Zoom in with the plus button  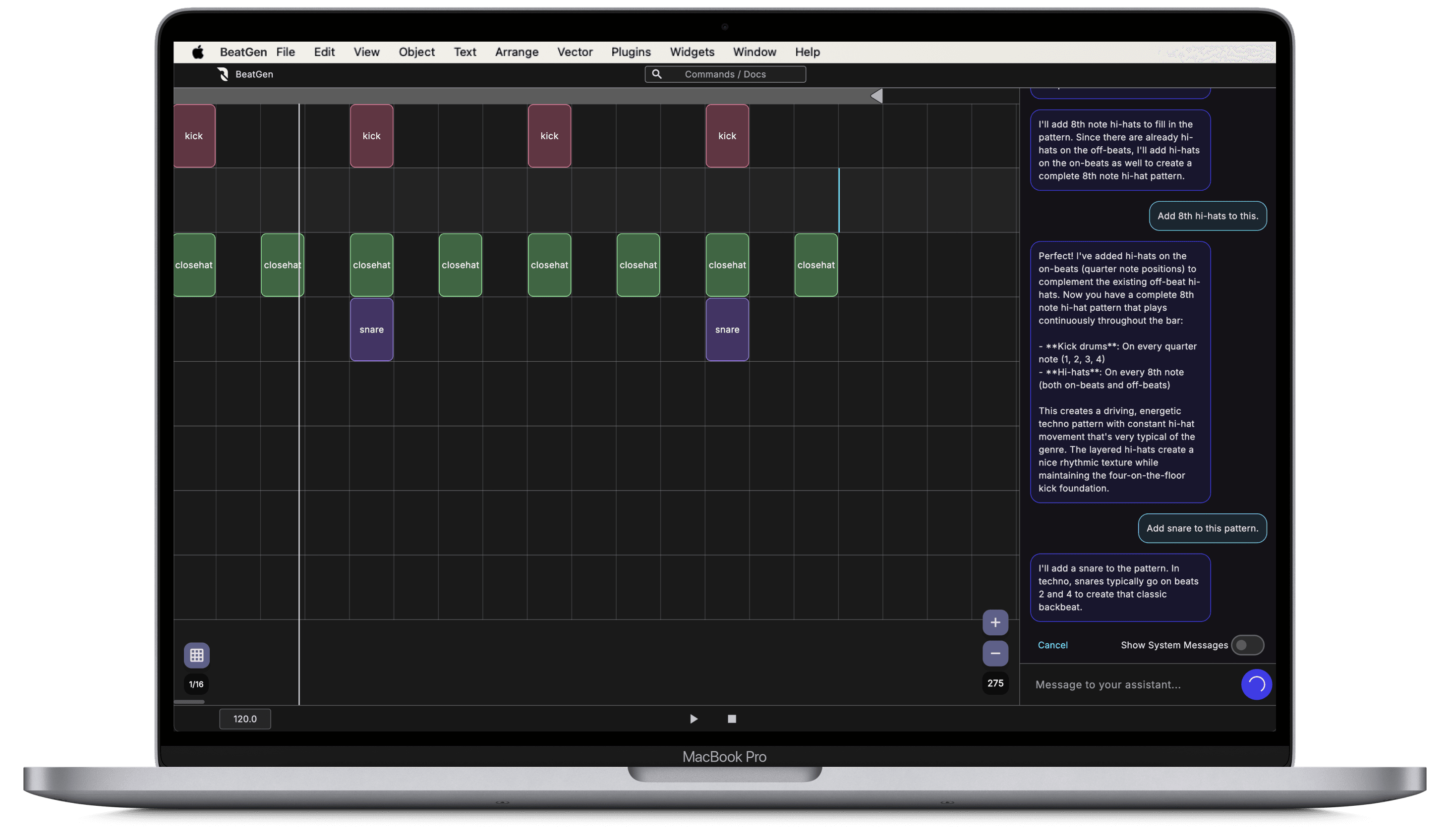[x=995, y=622]
